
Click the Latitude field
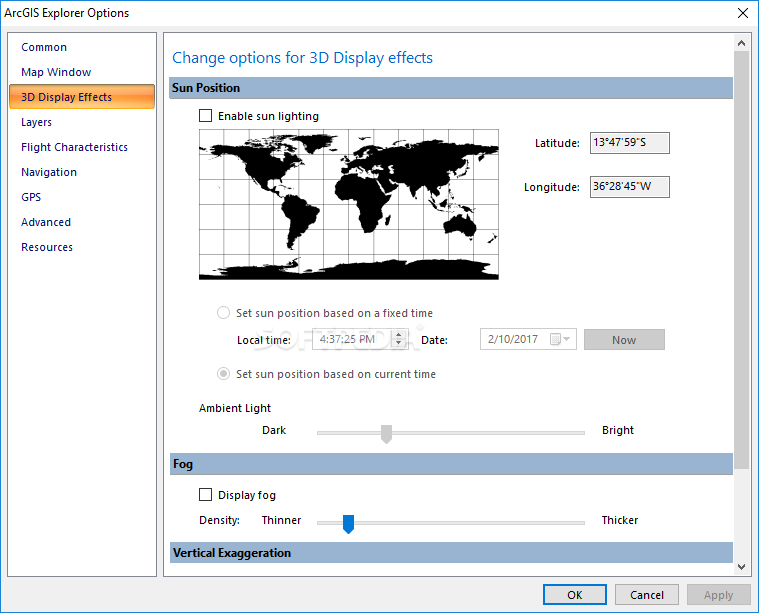(630, 143)
